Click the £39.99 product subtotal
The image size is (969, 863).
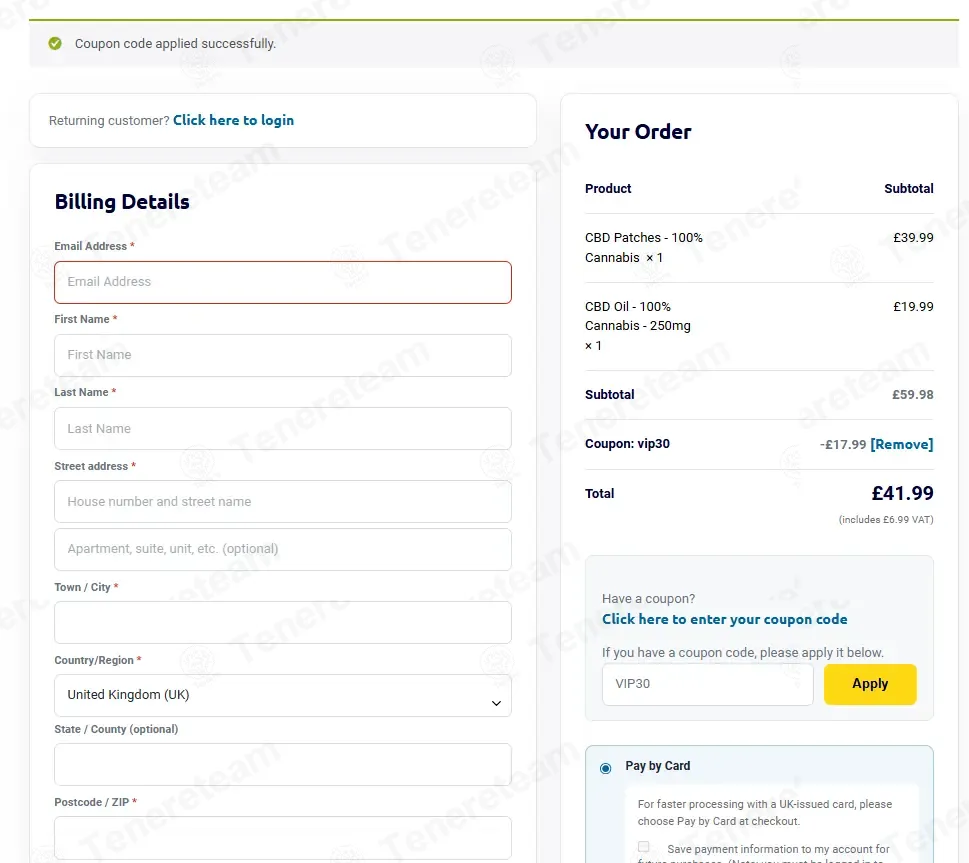click(913, 237)
